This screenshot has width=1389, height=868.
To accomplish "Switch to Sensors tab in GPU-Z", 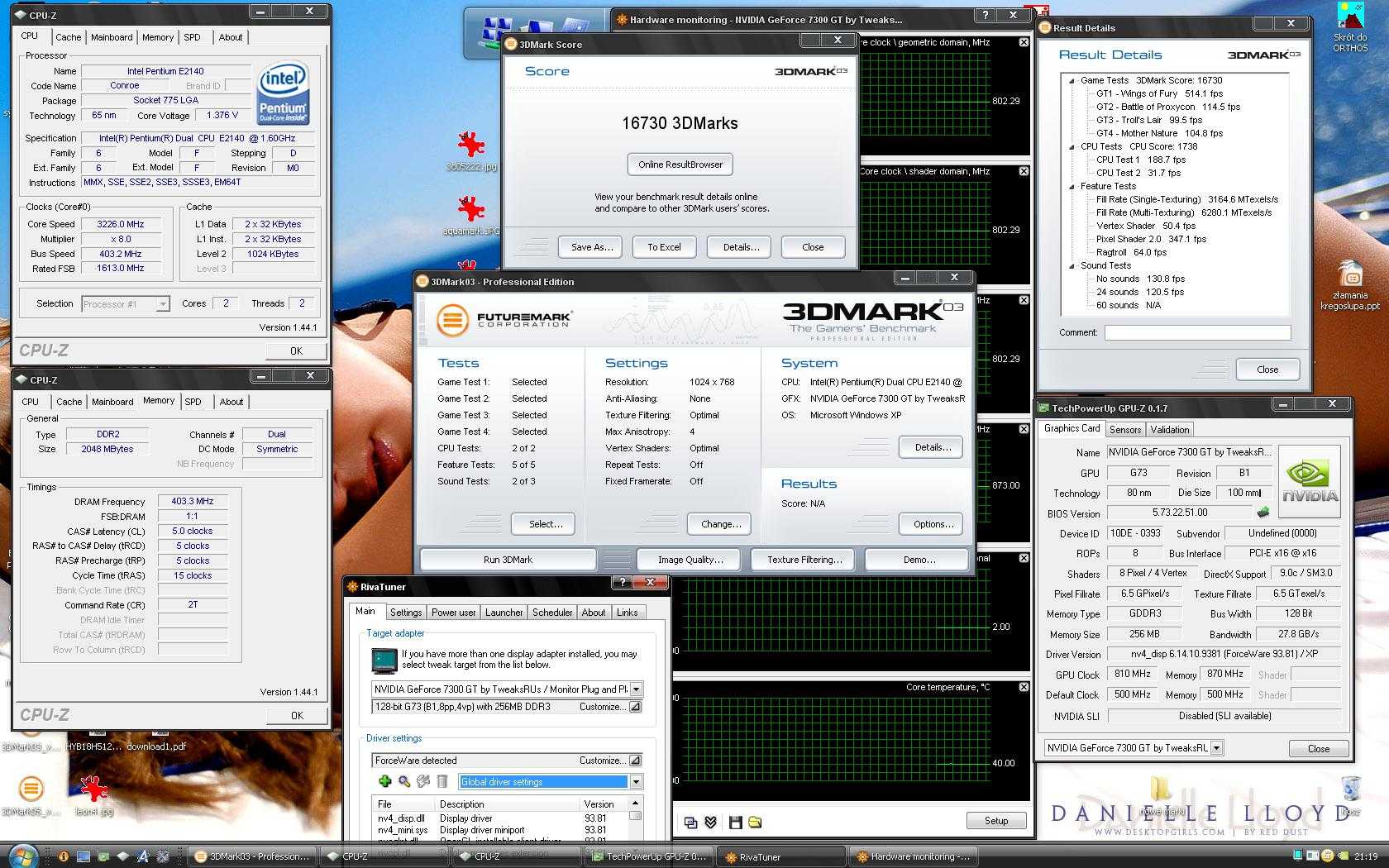I will 1125,429.
